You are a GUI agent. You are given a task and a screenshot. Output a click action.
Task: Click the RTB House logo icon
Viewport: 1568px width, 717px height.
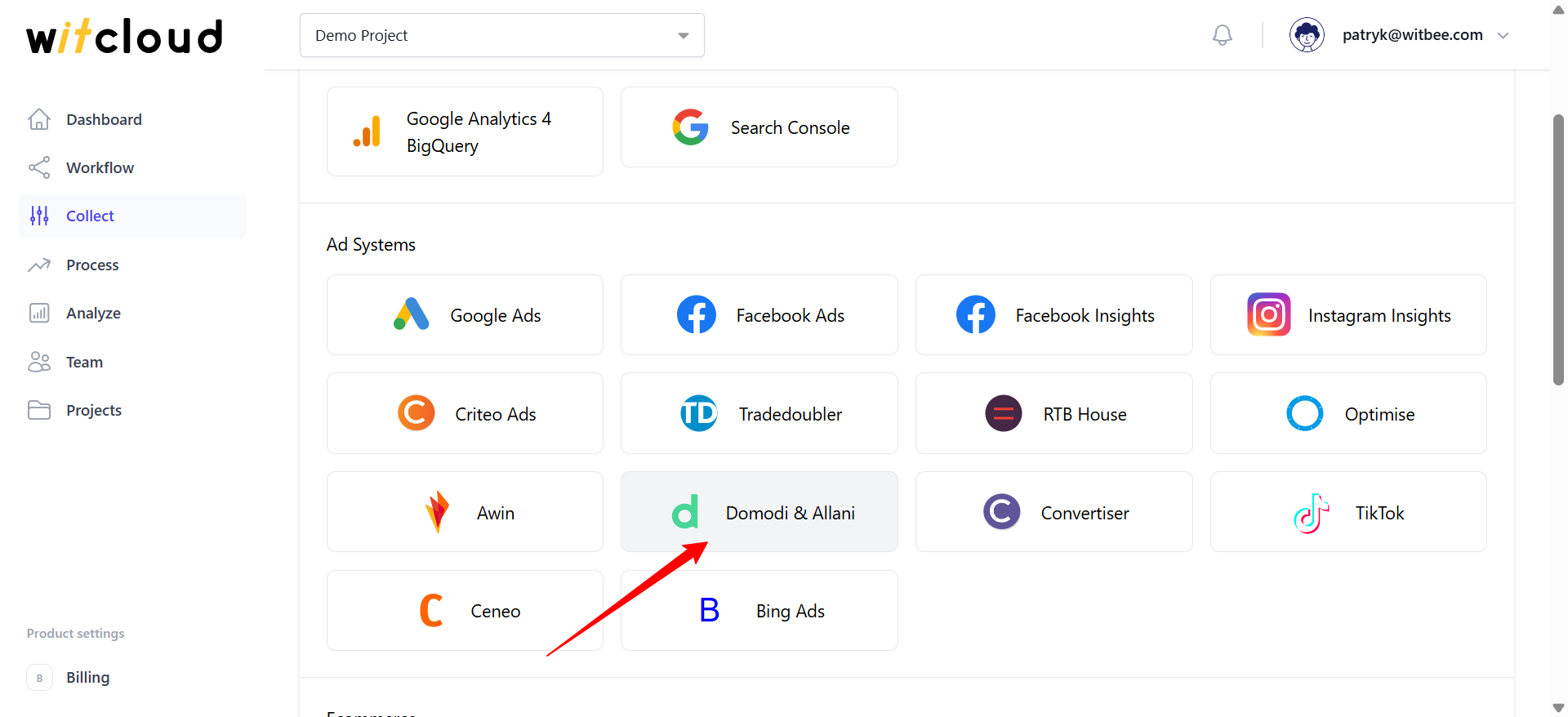[1004, 413]
